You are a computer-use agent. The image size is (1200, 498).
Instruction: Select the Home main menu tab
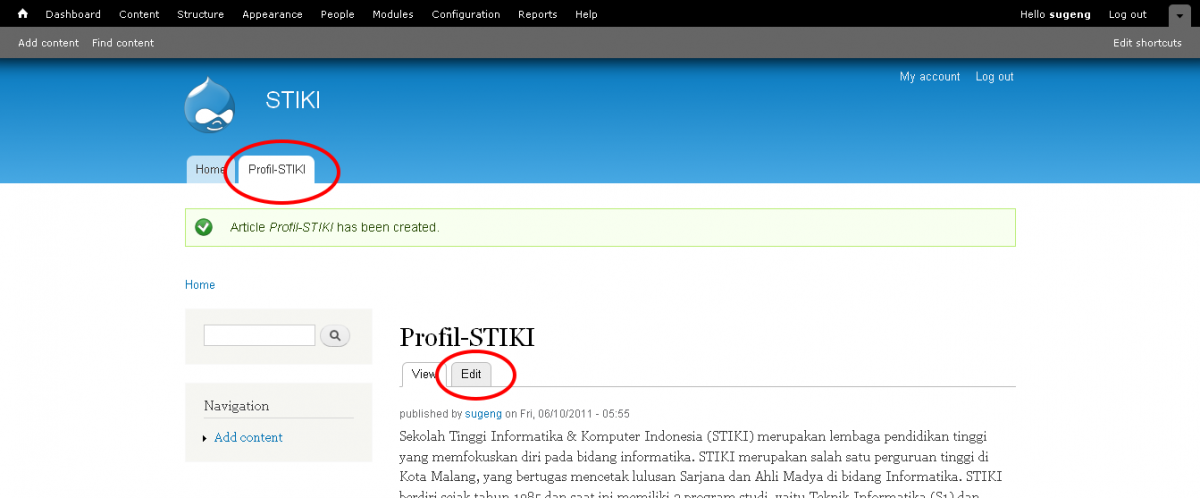pyautogui.click(x=209, y=170)
